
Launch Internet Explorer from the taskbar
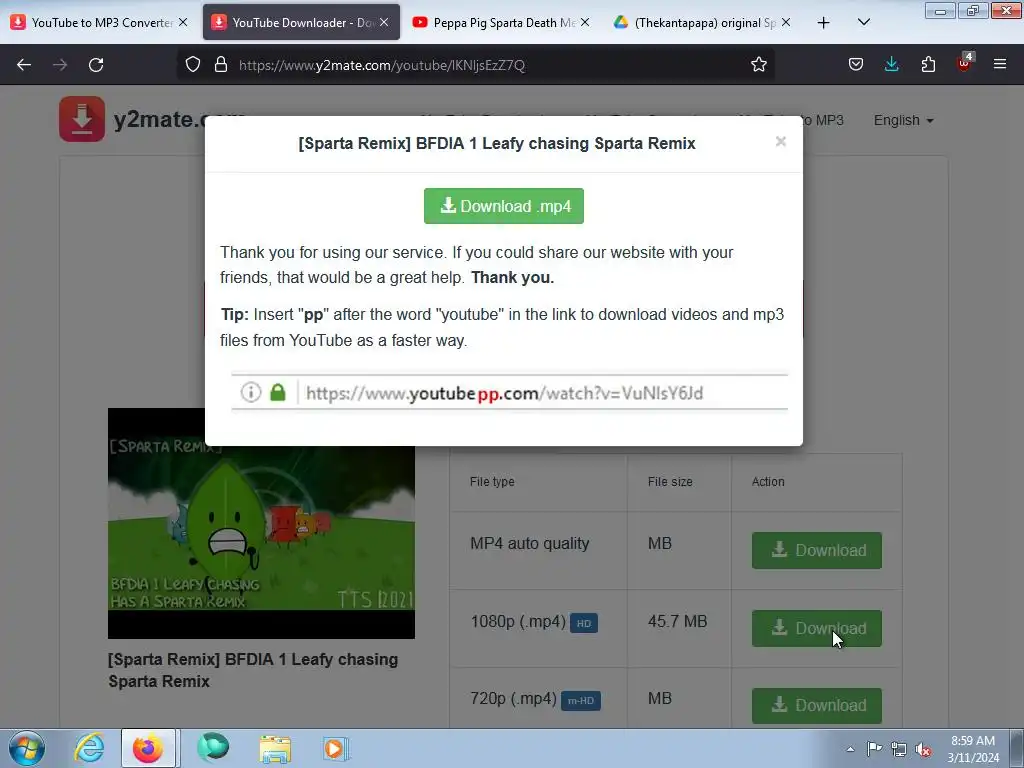[x=89, y=748]
